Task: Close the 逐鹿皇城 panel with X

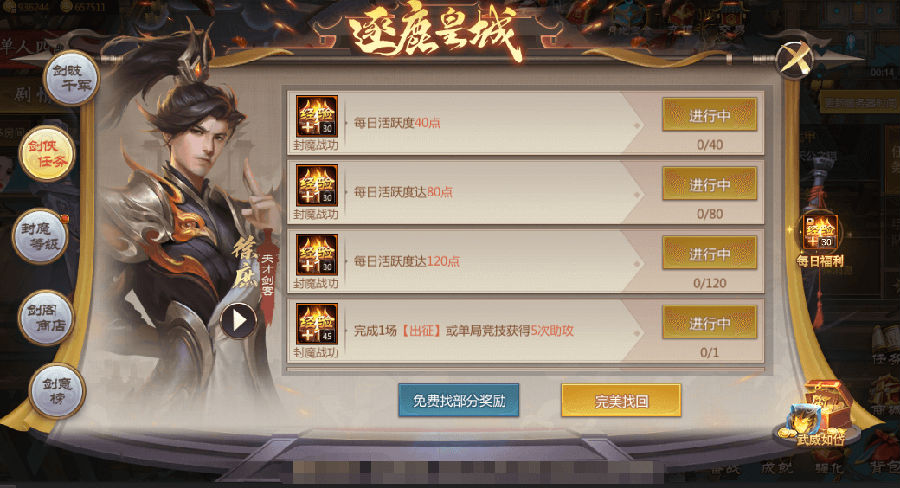Action: [794, 59]
